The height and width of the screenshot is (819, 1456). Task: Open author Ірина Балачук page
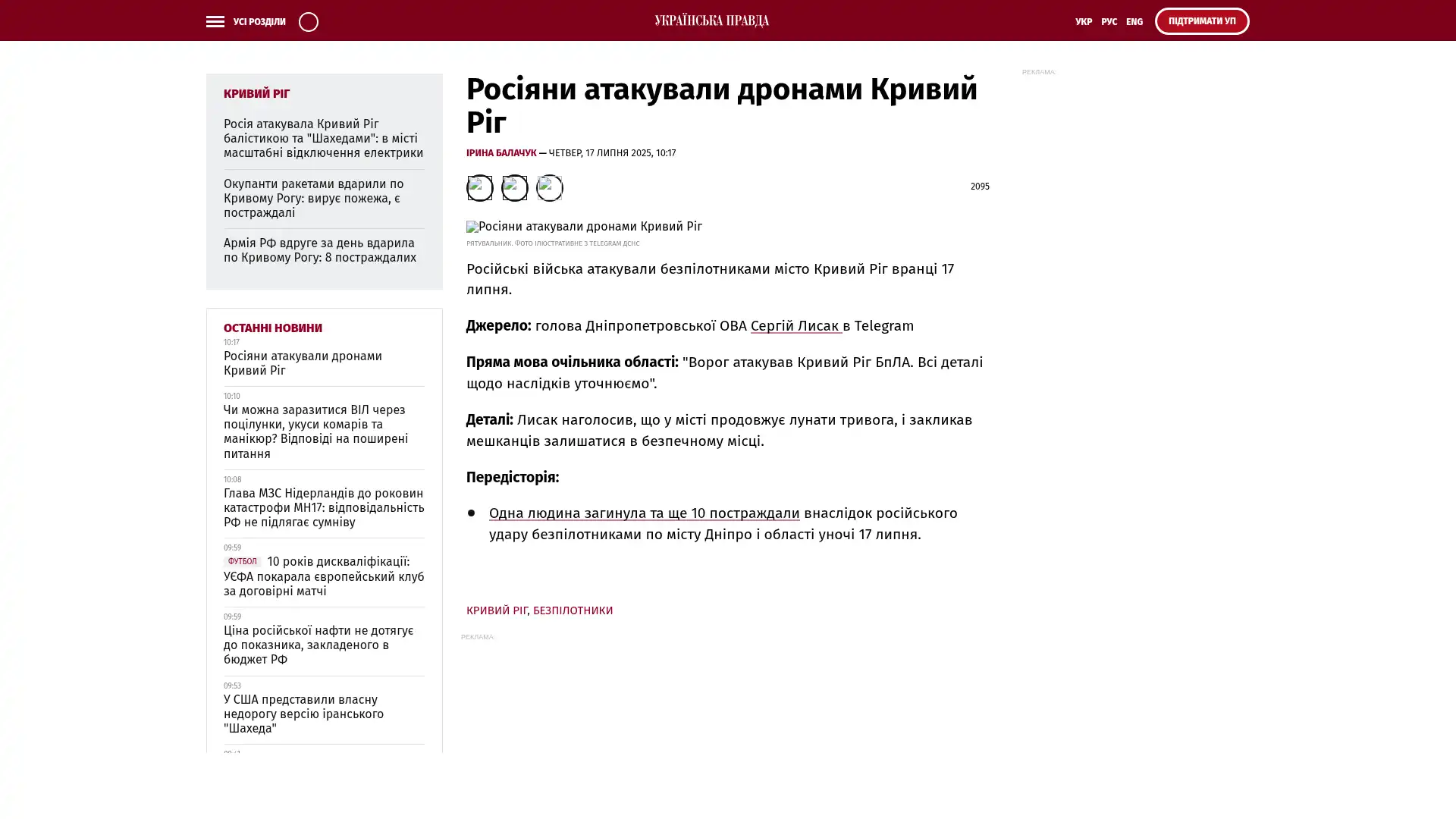[x=500, y=153]
